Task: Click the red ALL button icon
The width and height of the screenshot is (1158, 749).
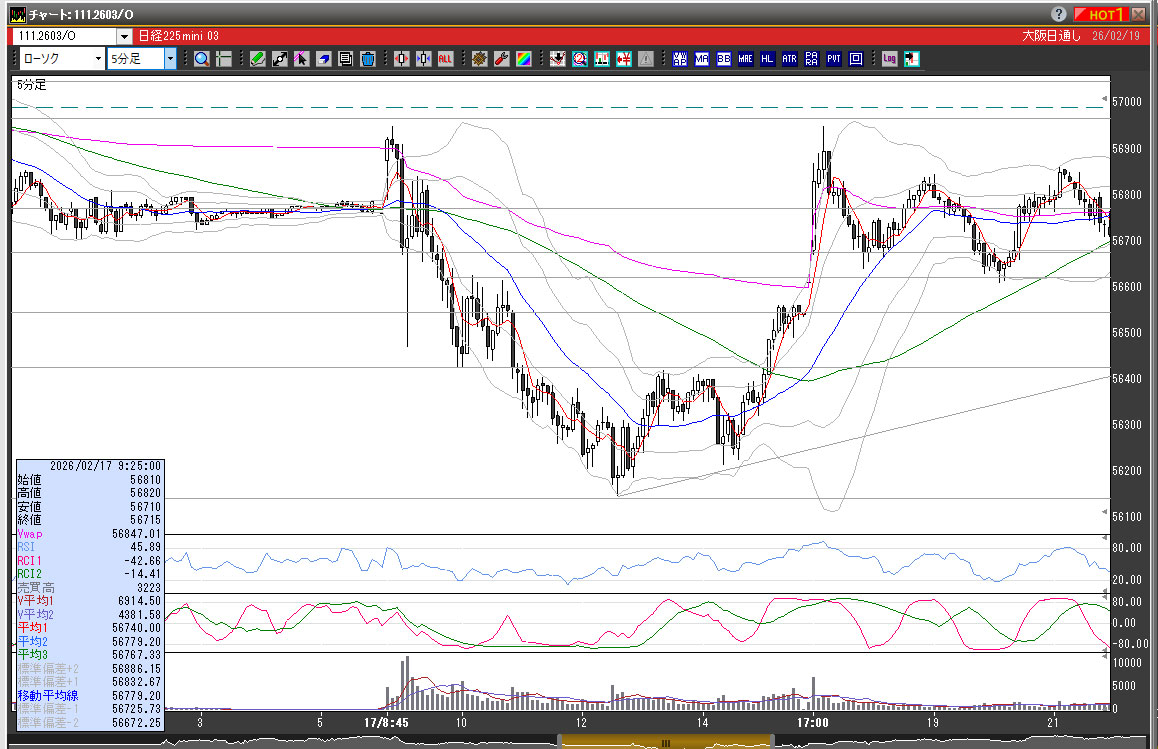Action: click(445, 59)
